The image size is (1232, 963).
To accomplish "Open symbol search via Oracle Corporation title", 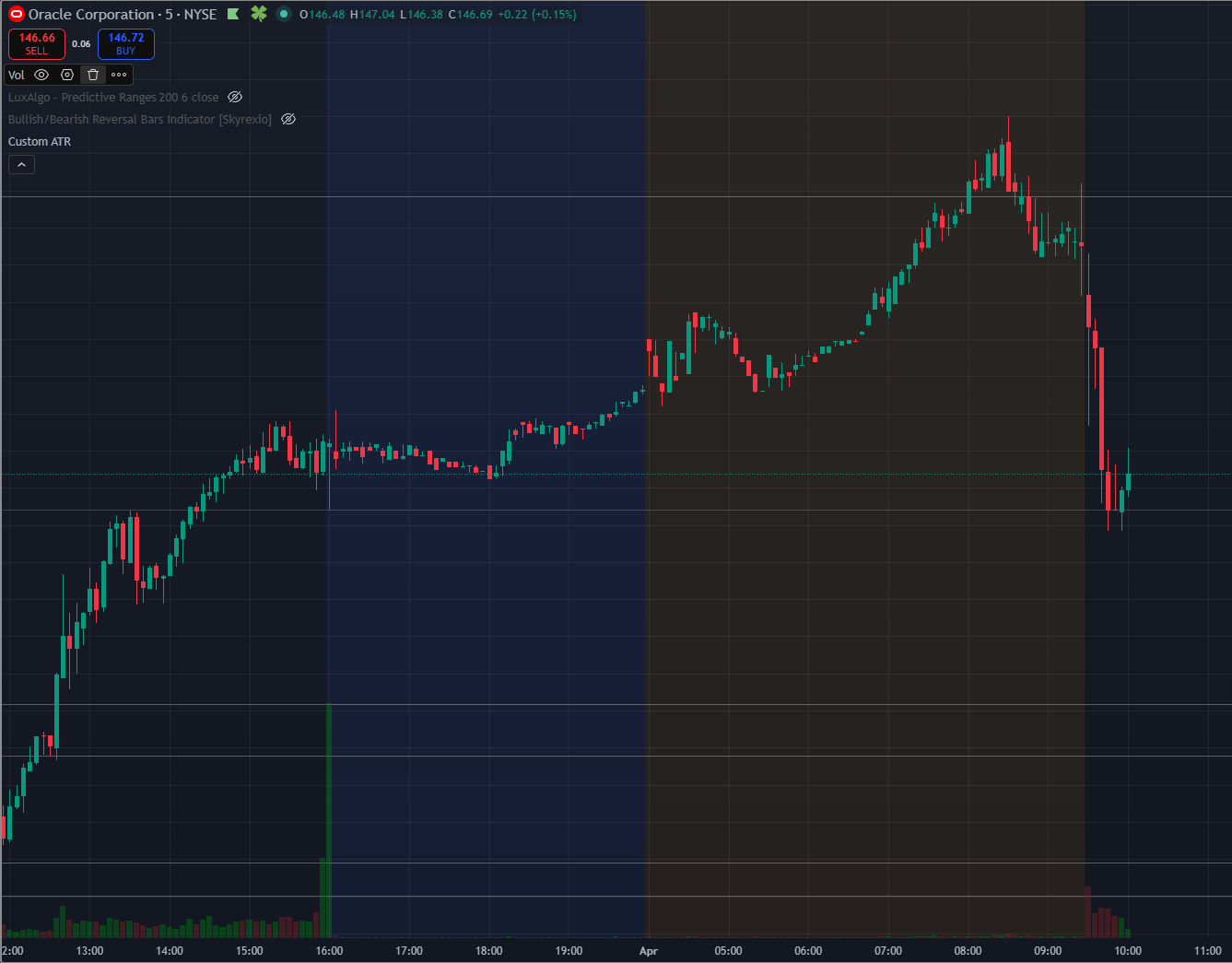I will 91,14.
